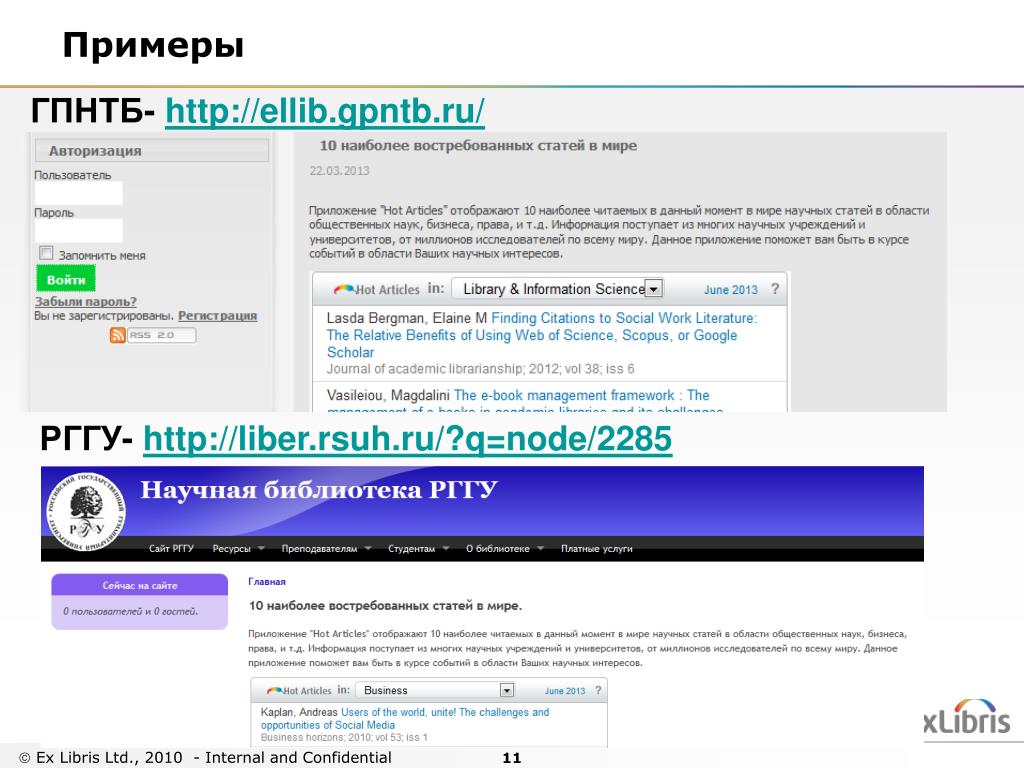This screenshot has height=768, width=1024.
Task: Open the Library & Information Science dropdown
Action: click(558, 289)
